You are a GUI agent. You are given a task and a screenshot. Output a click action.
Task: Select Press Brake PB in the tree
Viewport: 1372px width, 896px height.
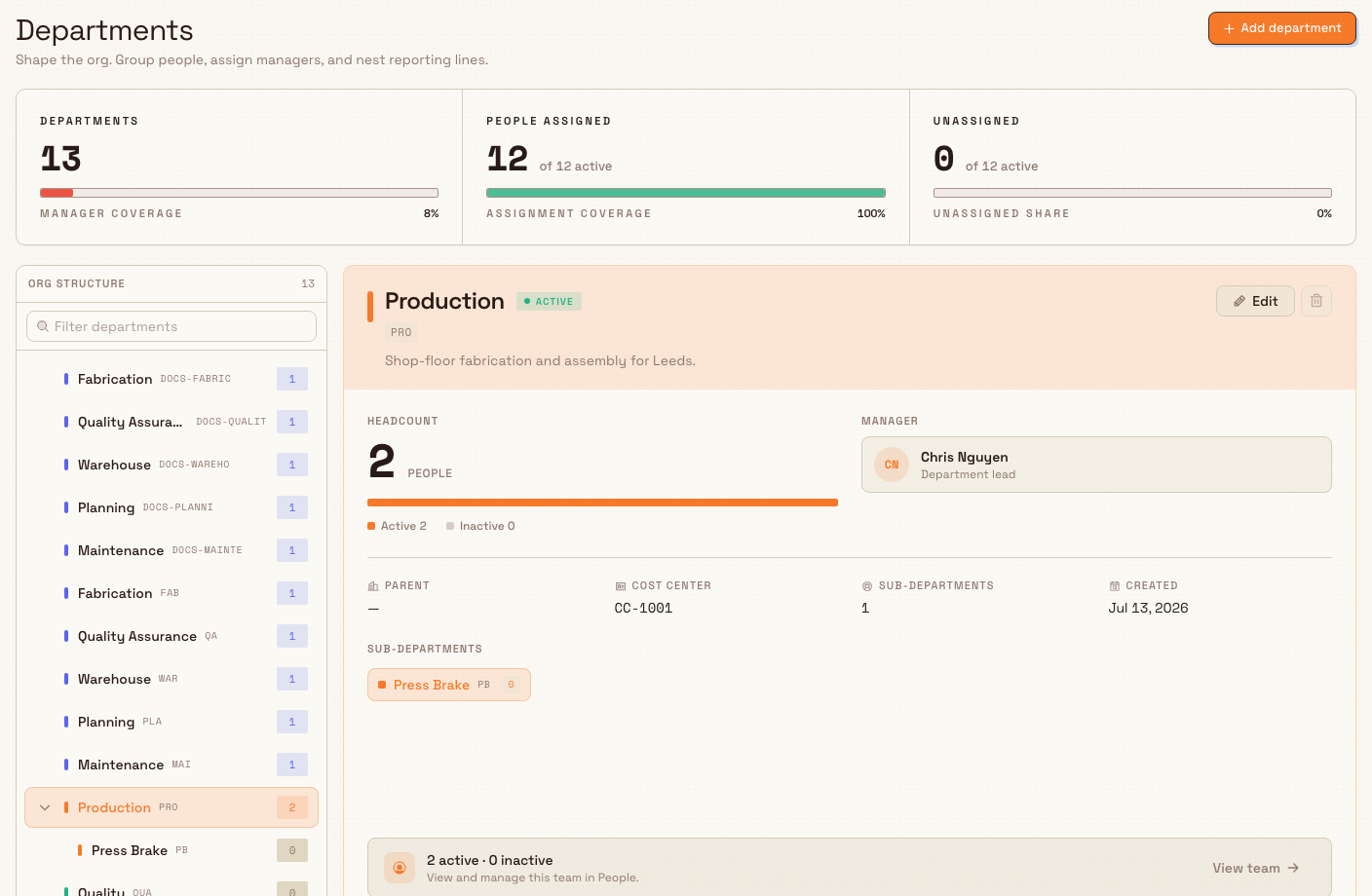pyautogui.click(x=171, y=850)
